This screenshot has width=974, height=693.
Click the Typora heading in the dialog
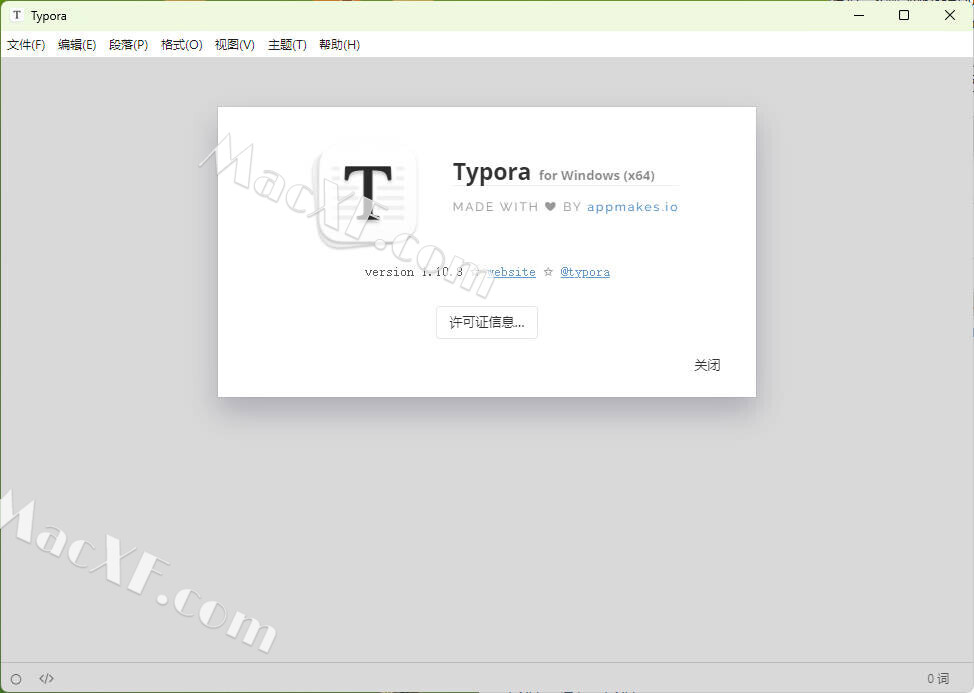491,172
